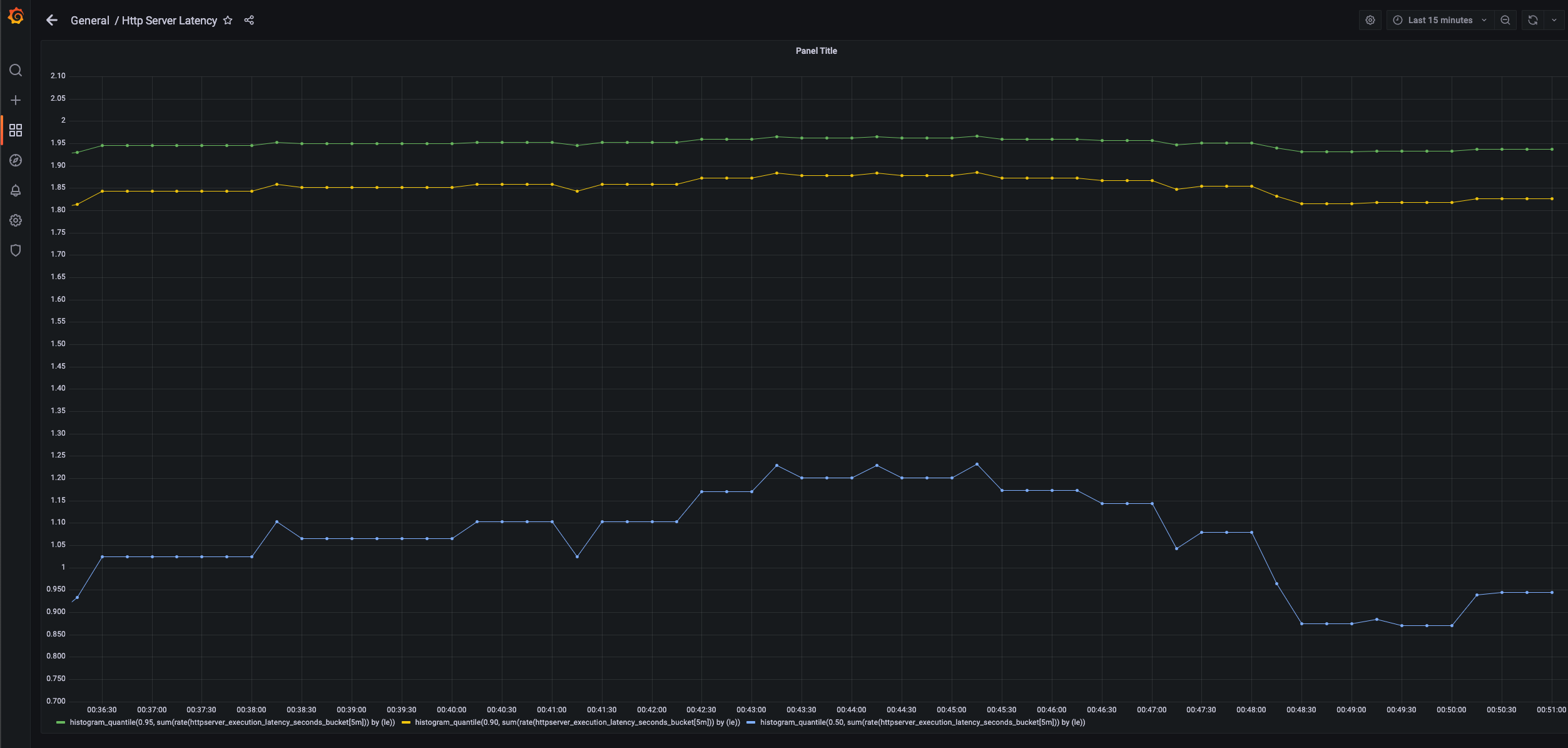Open the Grafana home logo
This screenshot has width=1568, height=748.
tap(16, 16)
